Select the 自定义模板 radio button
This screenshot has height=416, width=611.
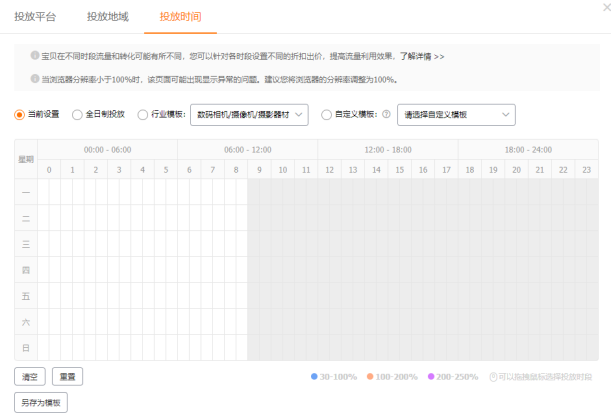click(x=326, y=115)
